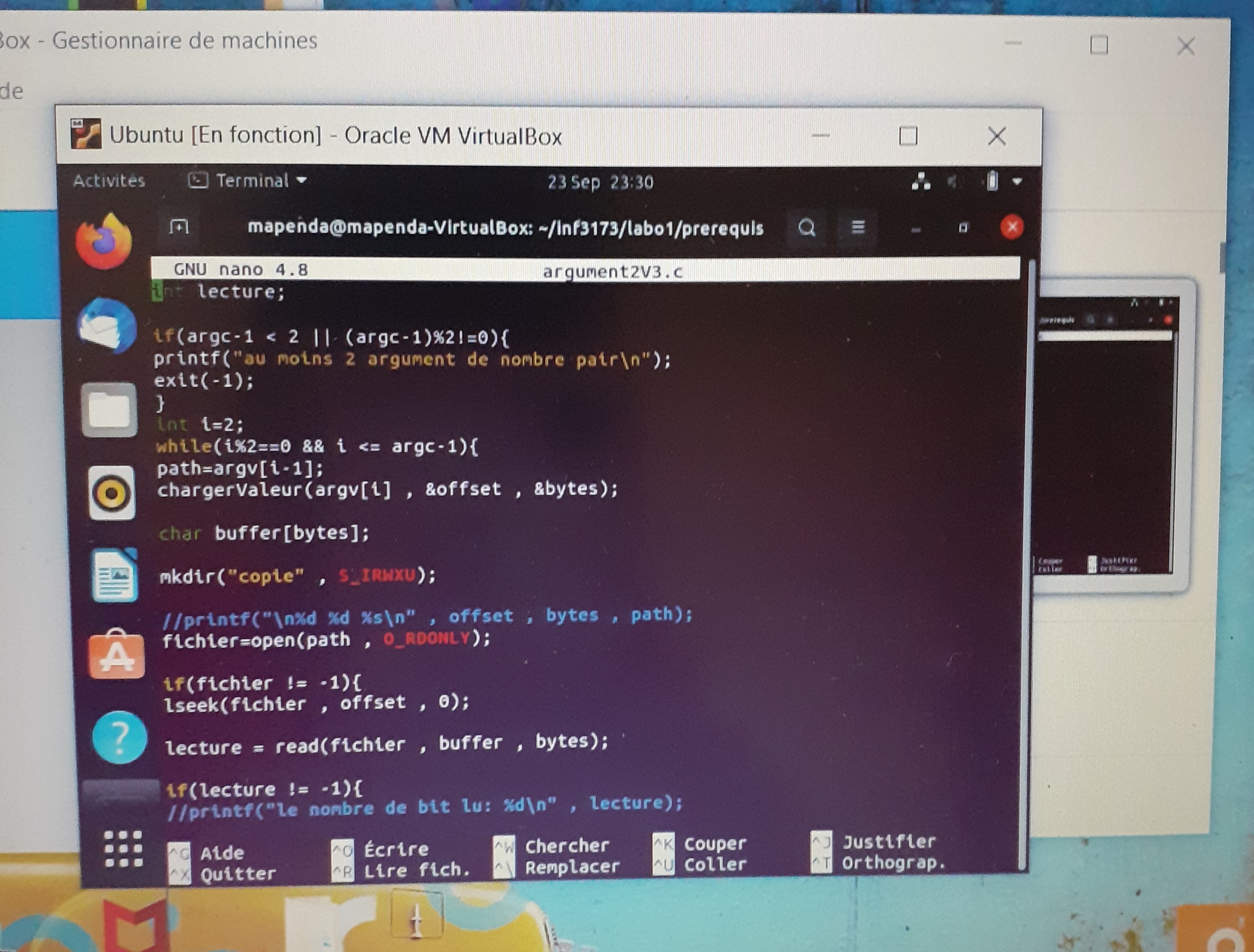
Task: Click the terminal new tab icon
Action: (179, 227)
